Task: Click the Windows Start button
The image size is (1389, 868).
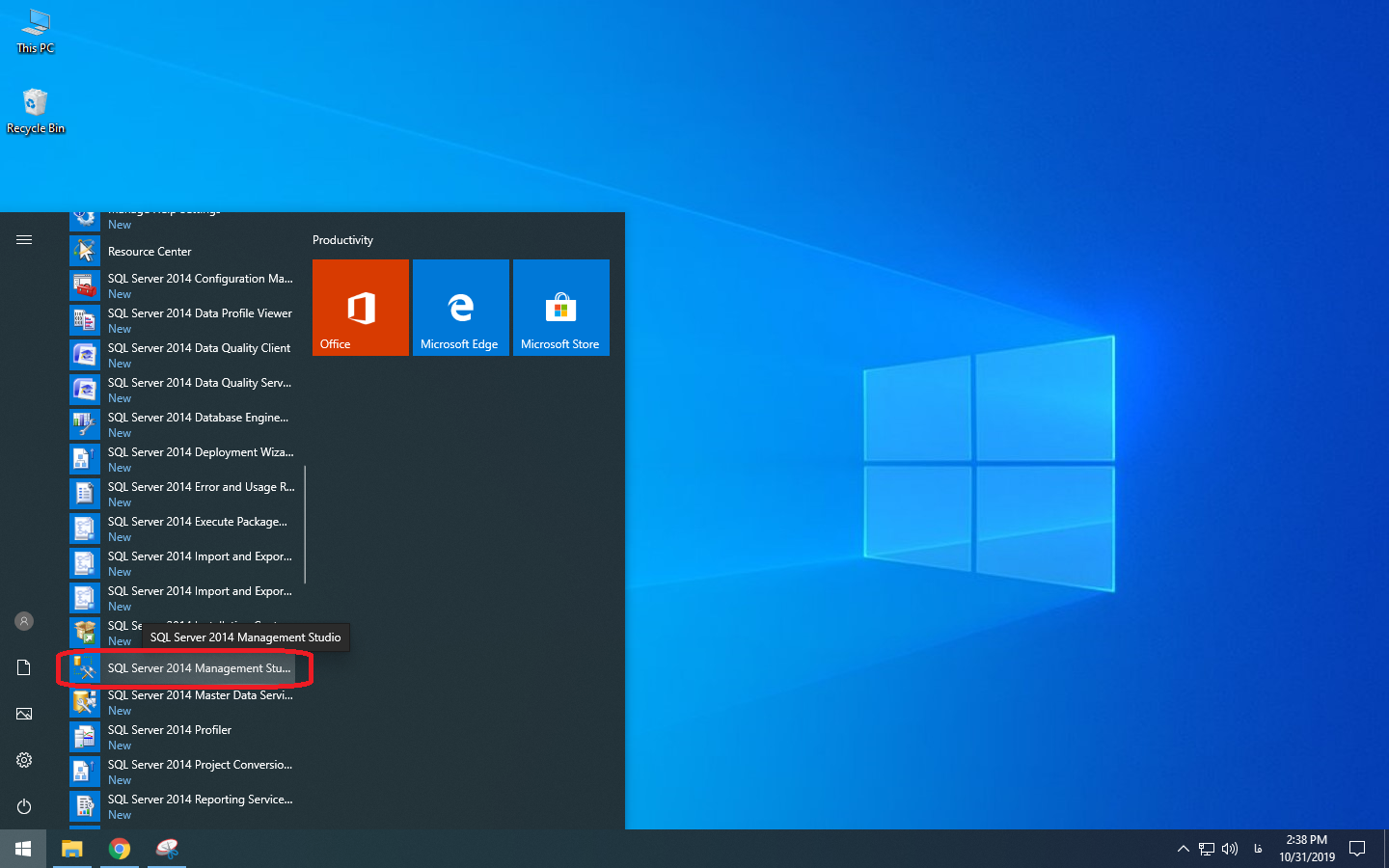Action: [x=23, y=849]
